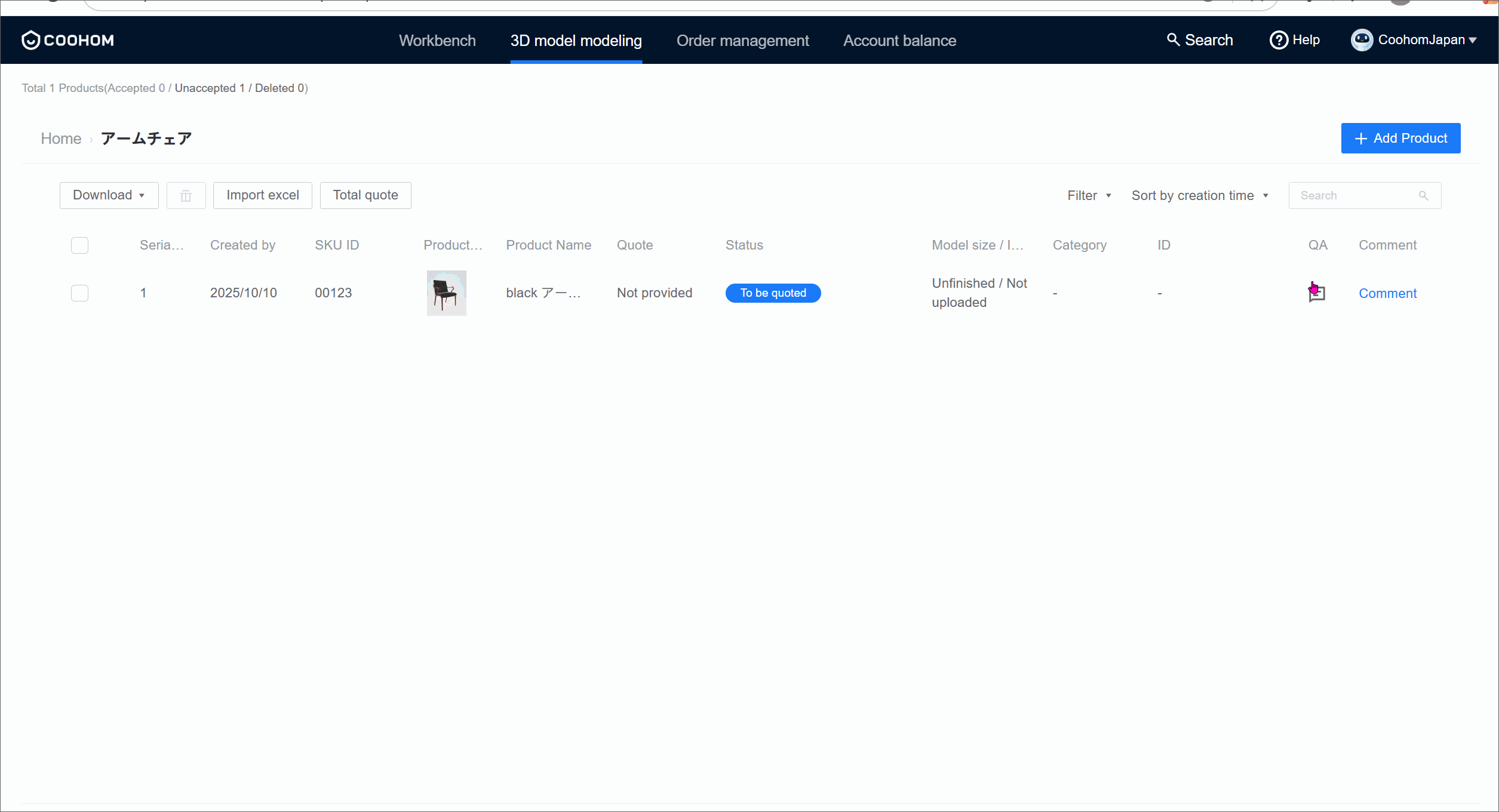Open the black chair product thumbnail

[446, 293]
